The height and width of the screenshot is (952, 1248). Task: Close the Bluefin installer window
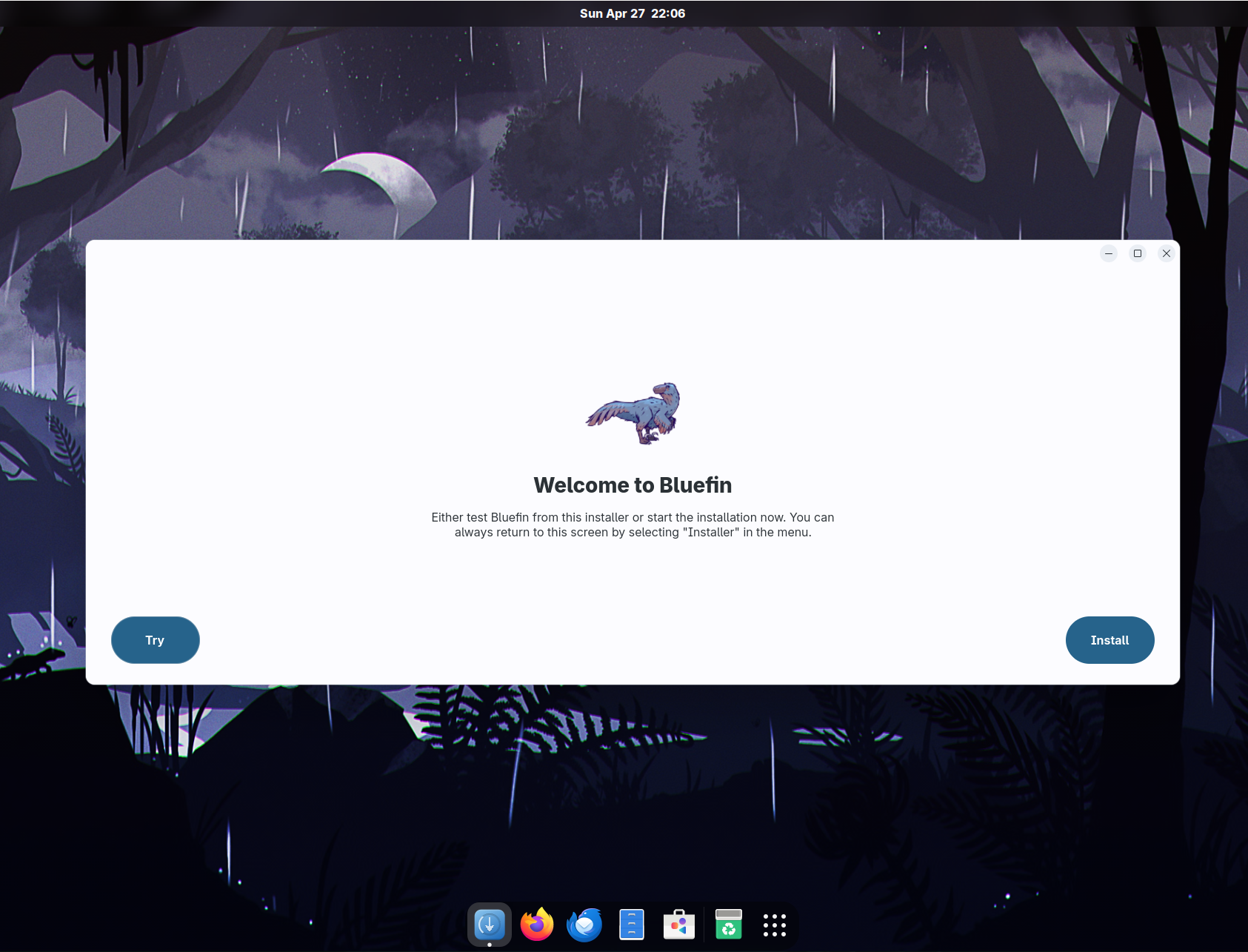coord(1167,253)
